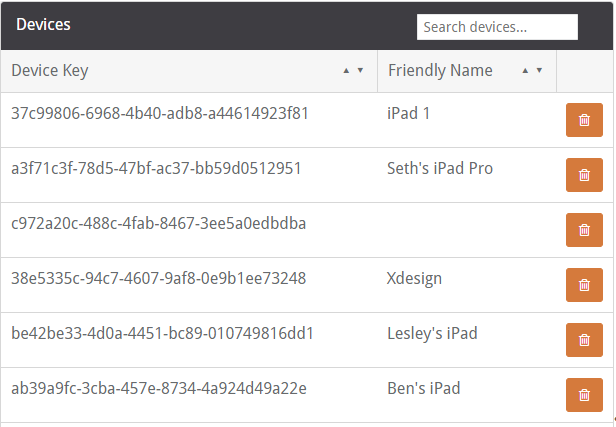Image resolution: width=616 pixels, height=427 pixels.
Task: Select the Devices panel title
Action: click(x=43, y=25)
